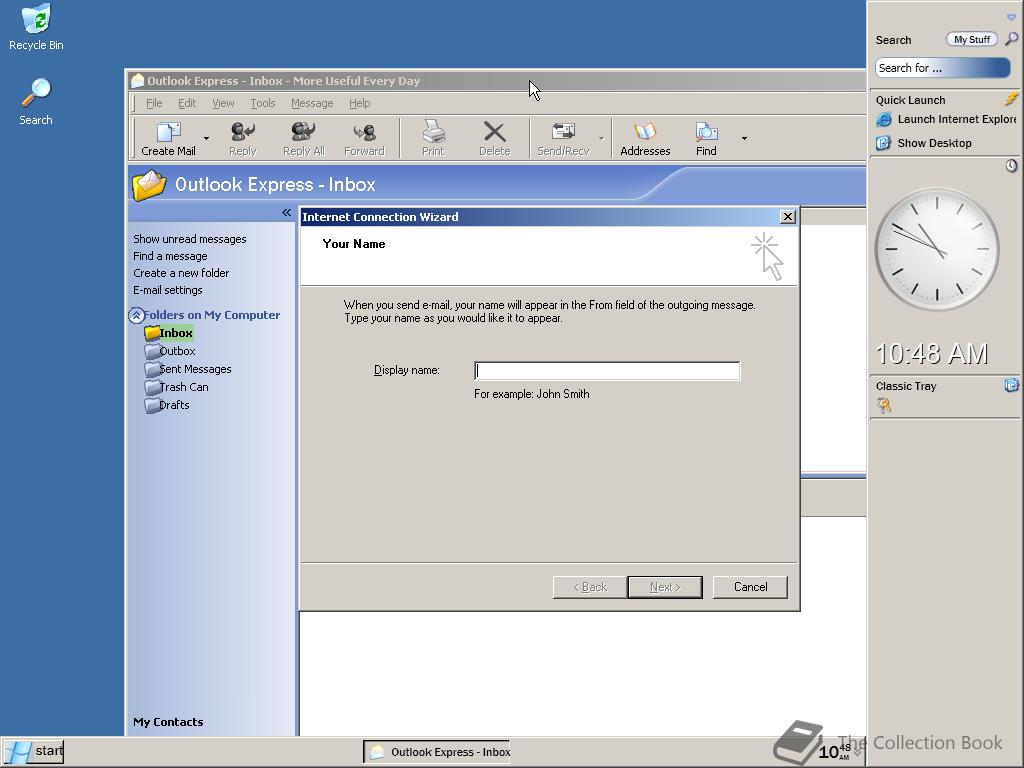Screen dimensions: 1024x768
Task: Collapse the left pane with the double chevron
Action: (286, 212)
